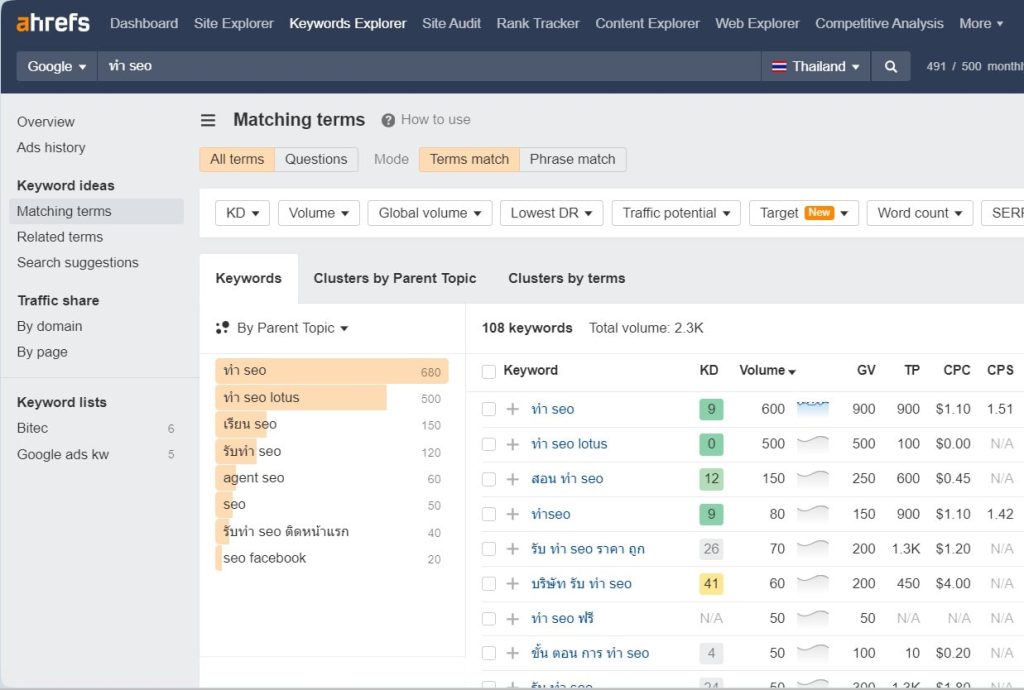
Task: Go to Dashboard in top navigation
Action: 144,24
